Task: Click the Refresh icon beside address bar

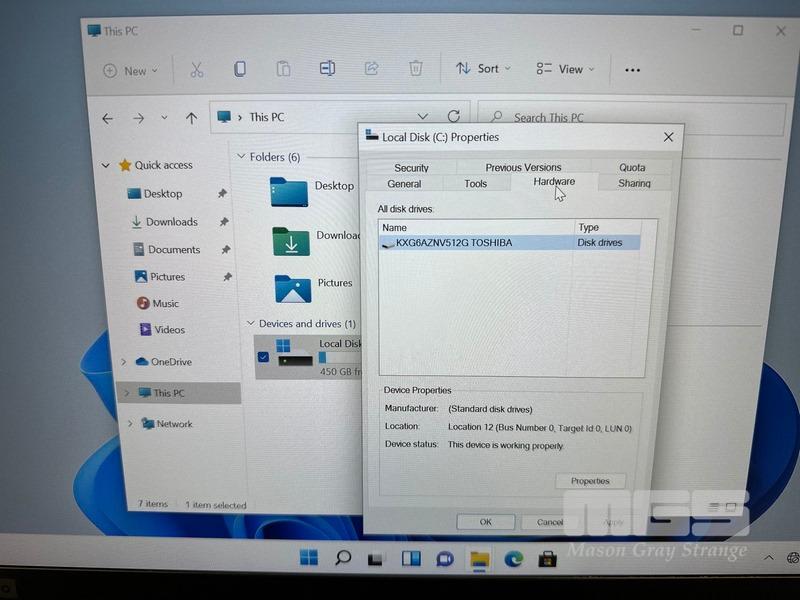Action: tap(454, 117)
